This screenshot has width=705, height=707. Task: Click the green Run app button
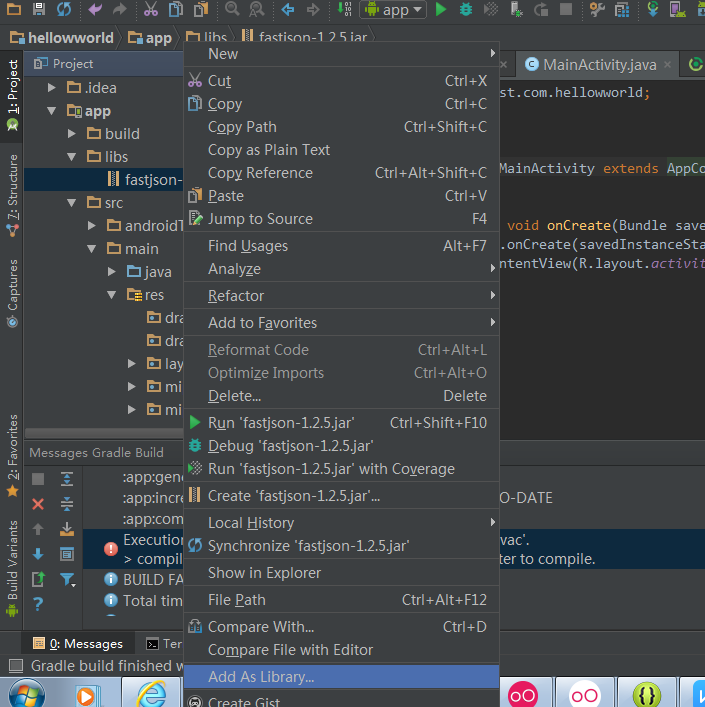(x=441, y=10)
